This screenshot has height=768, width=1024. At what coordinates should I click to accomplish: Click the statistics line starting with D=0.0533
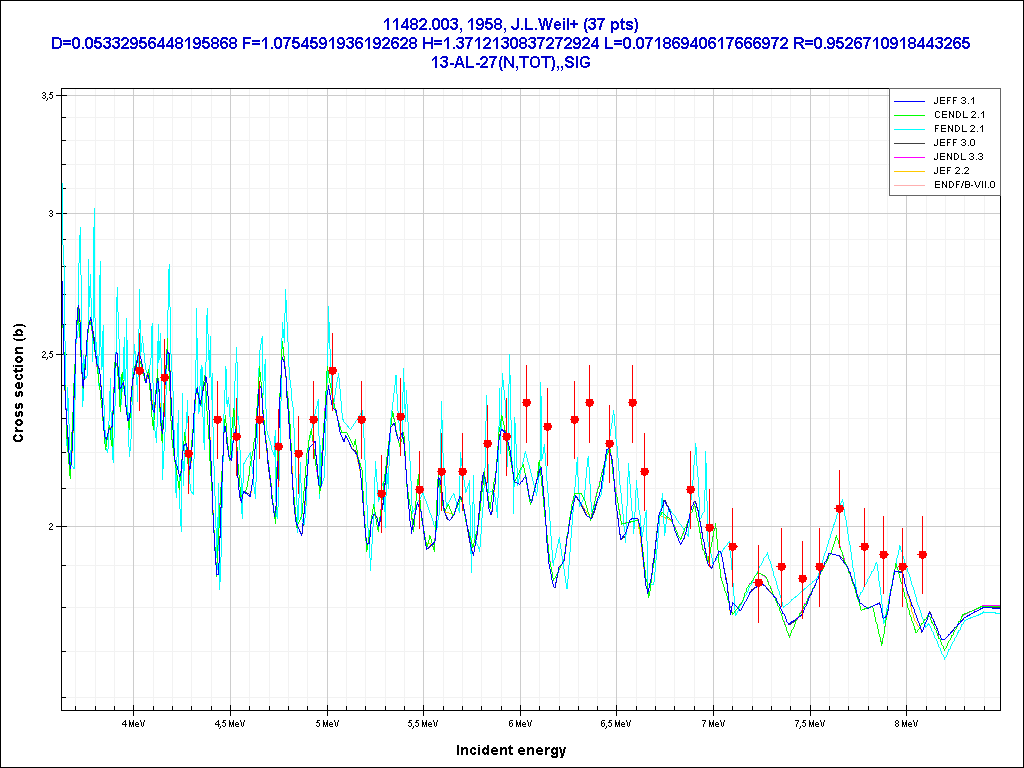pos(511,43)
